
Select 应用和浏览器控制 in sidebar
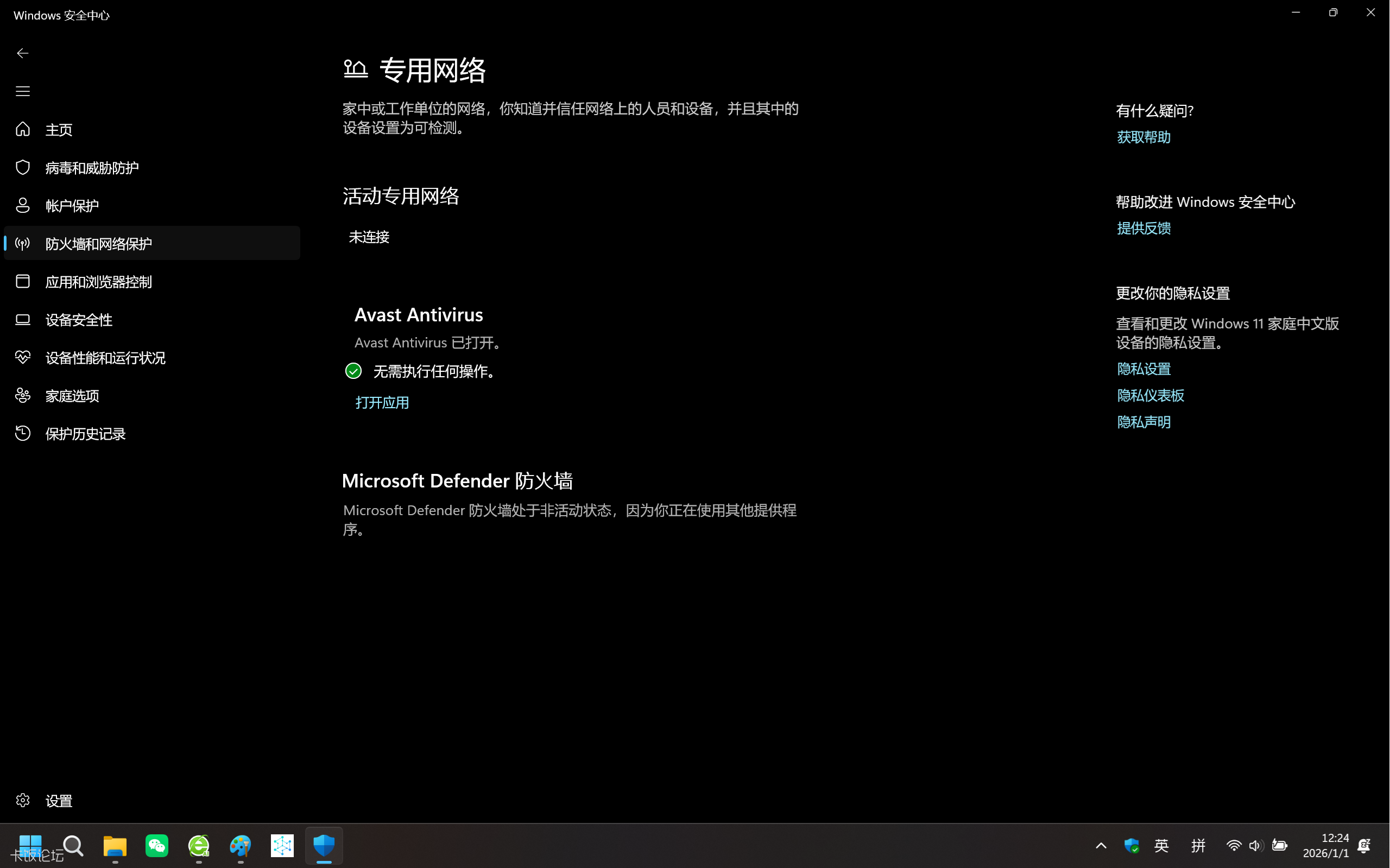[x=98, y=282]
